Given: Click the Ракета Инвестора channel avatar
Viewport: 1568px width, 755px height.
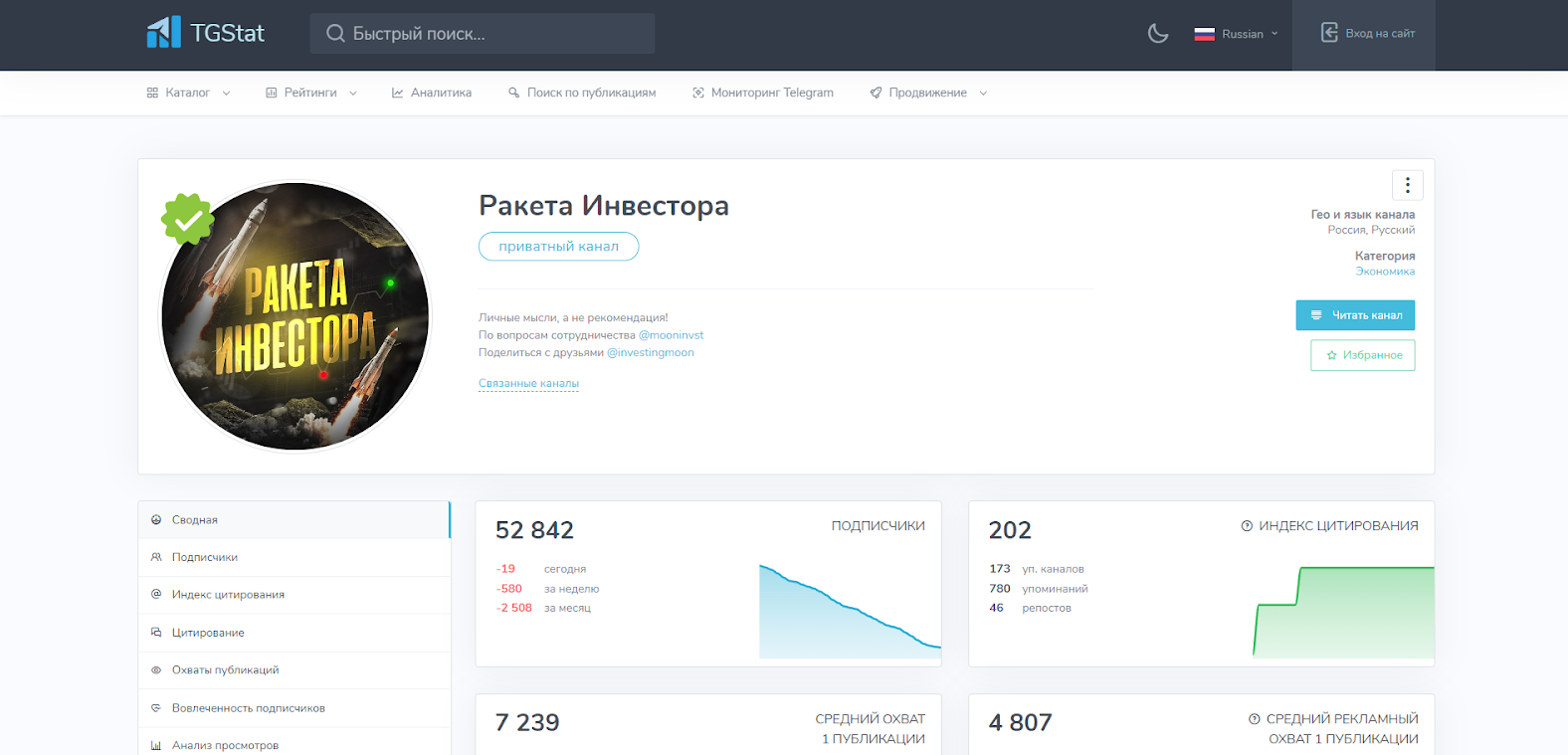Looking at the screenshot, I should pyautogui.click(x=295, y=316).
